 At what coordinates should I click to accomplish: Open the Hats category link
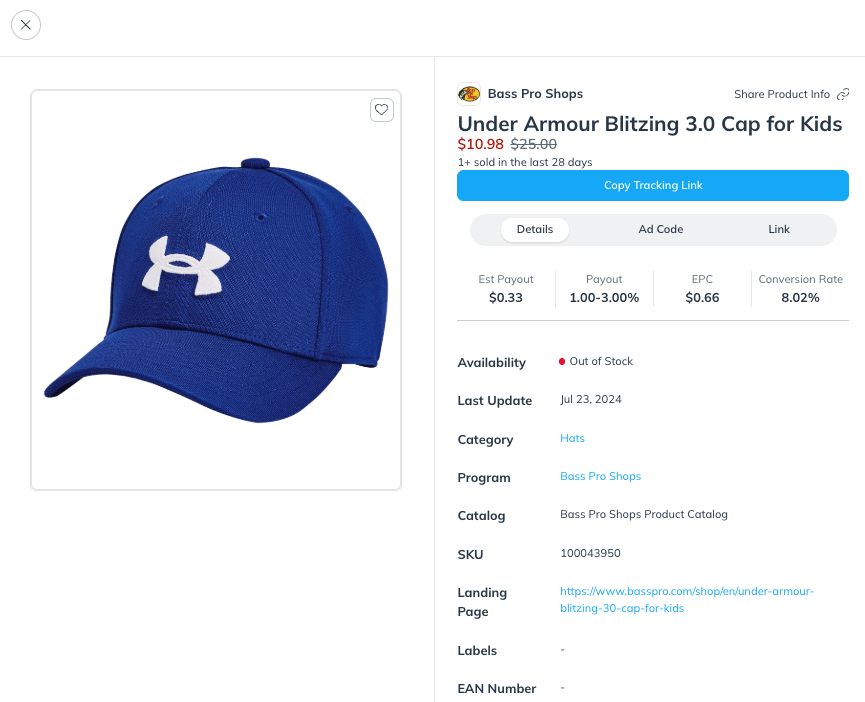pos(572,438)
